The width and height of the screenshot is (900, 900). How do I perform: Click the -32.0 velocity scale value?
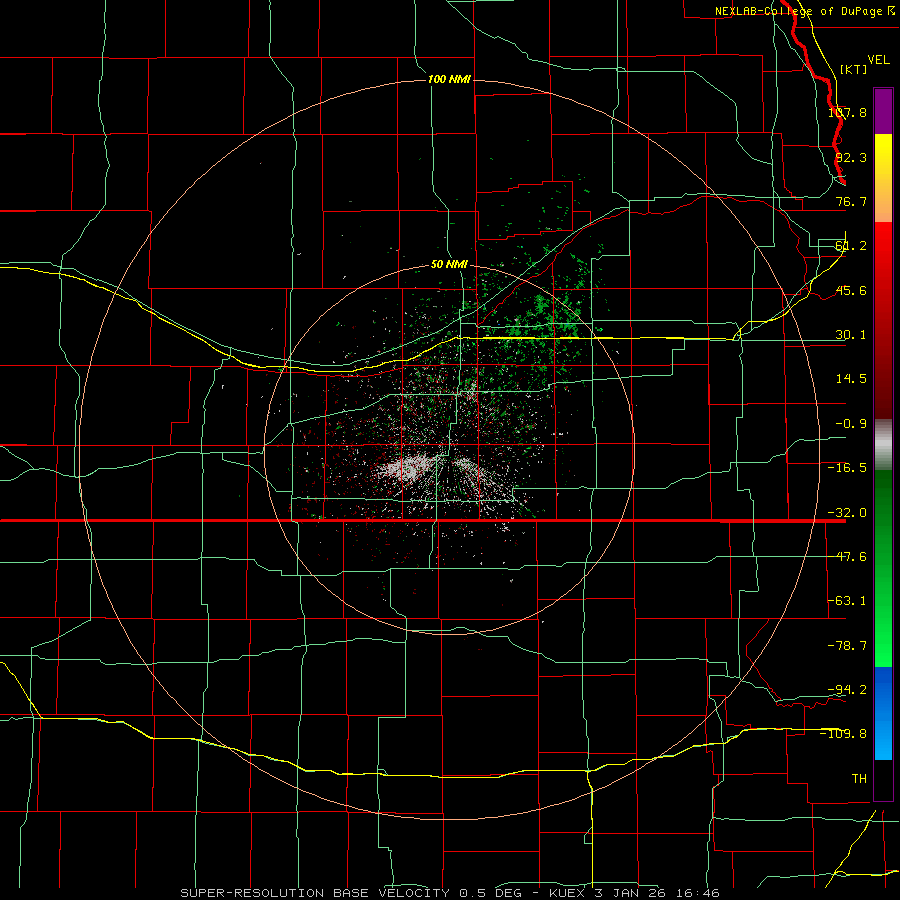[847, 513]
